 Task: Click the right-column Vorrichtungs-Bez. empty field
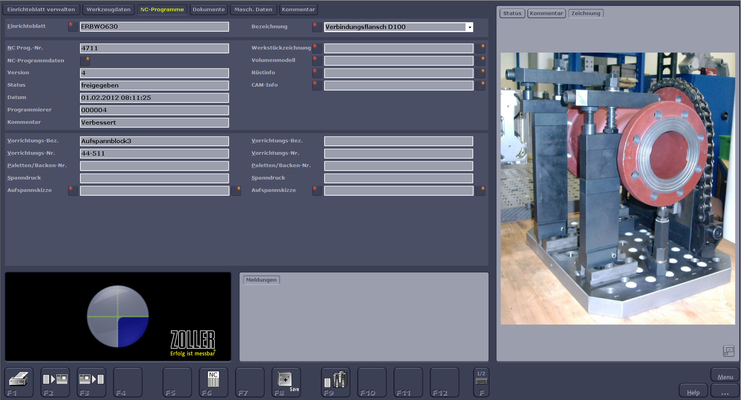point(399,141)
